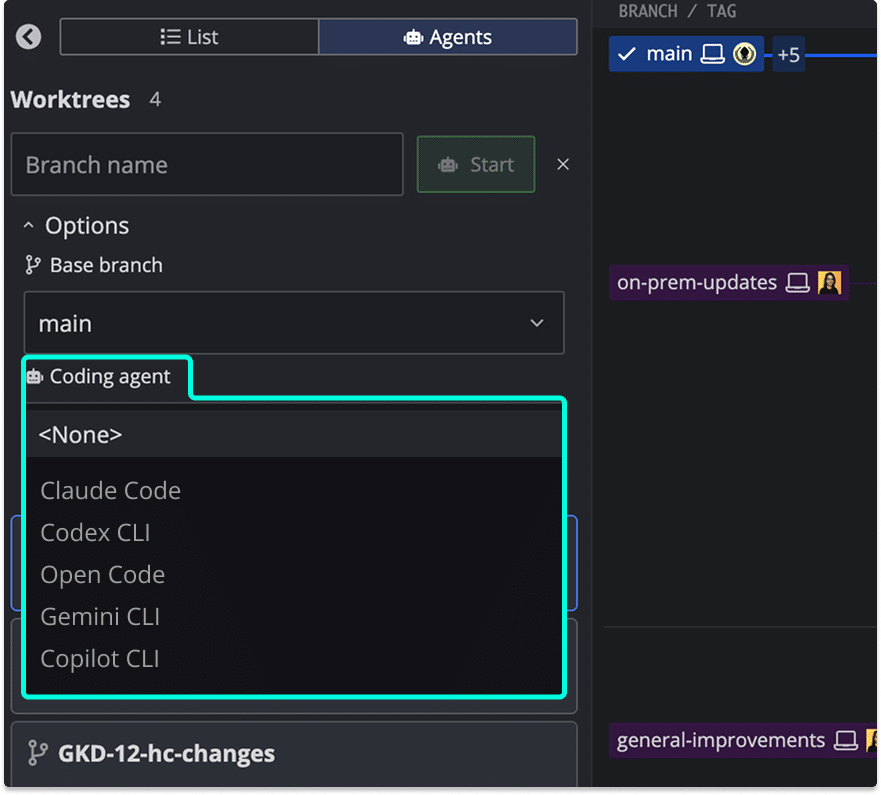This screenshot has height=795, width=881.
Task: Switch to the Agents tab
Action: tap(447, 36)
